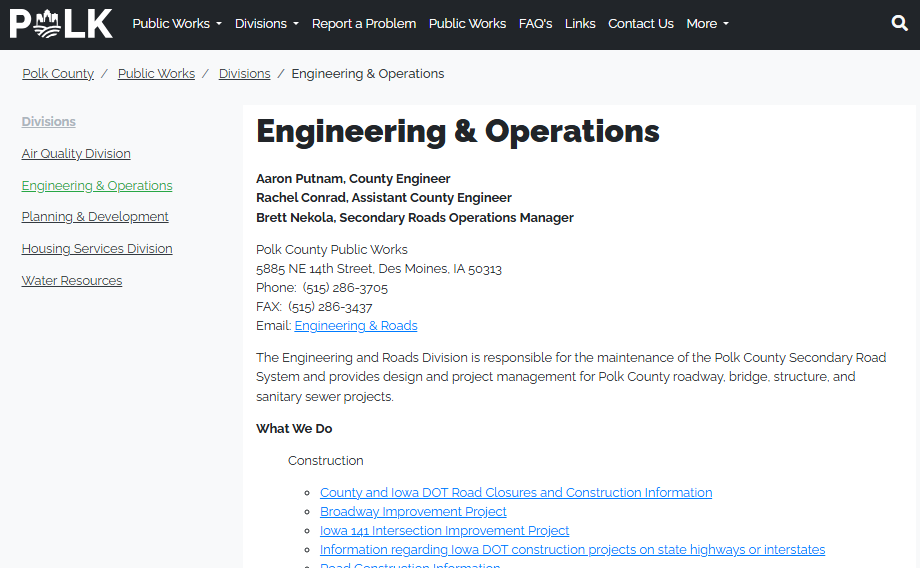Navigate to Public Works breadcrumb
This screenshot has width=920, height=568.
pos(156,74)
